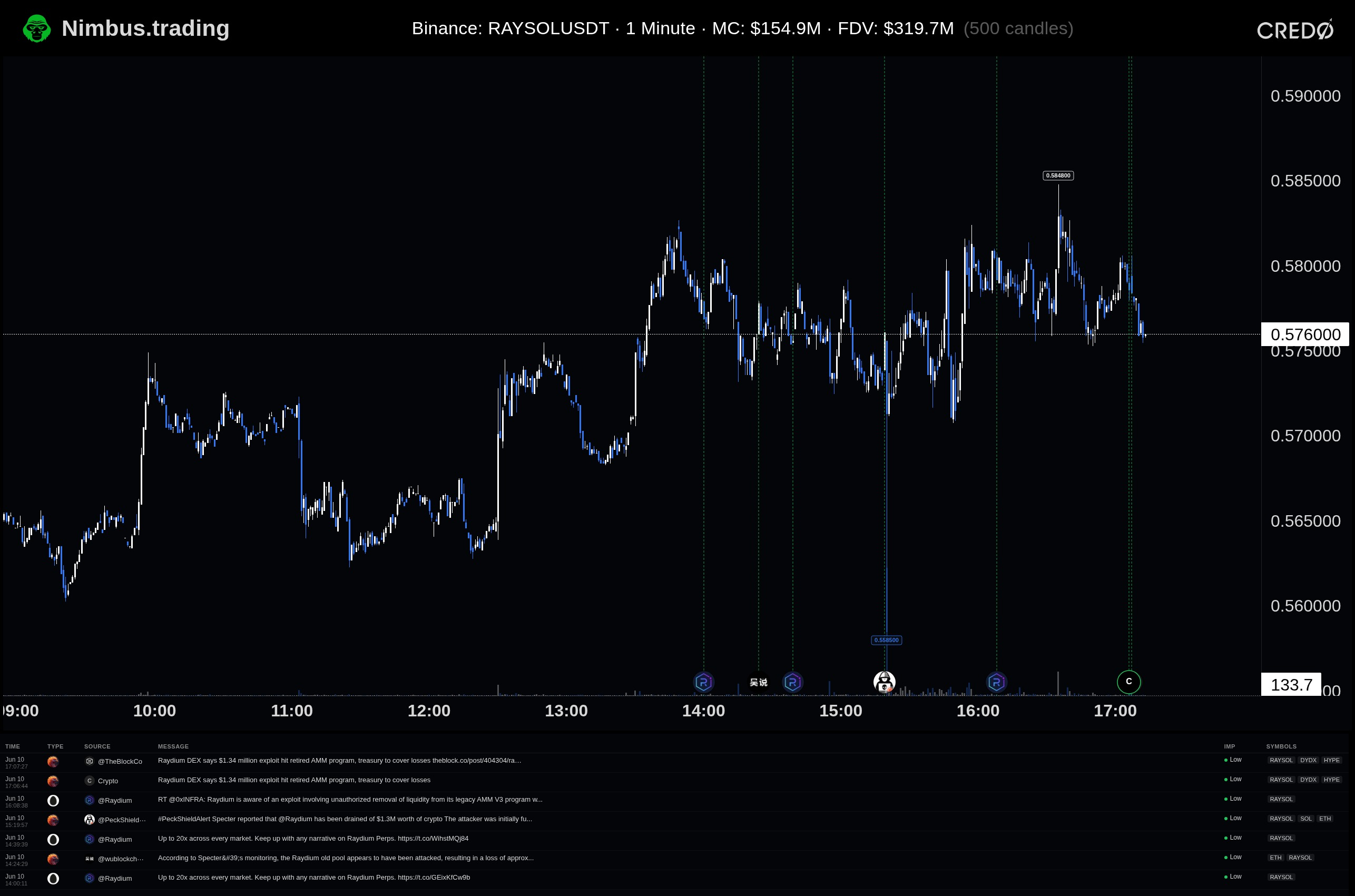Screen dimensions: 1355x896
Task: Click the Raydium avatar in the 14:00:11 row
Action: tap(89, 878)
